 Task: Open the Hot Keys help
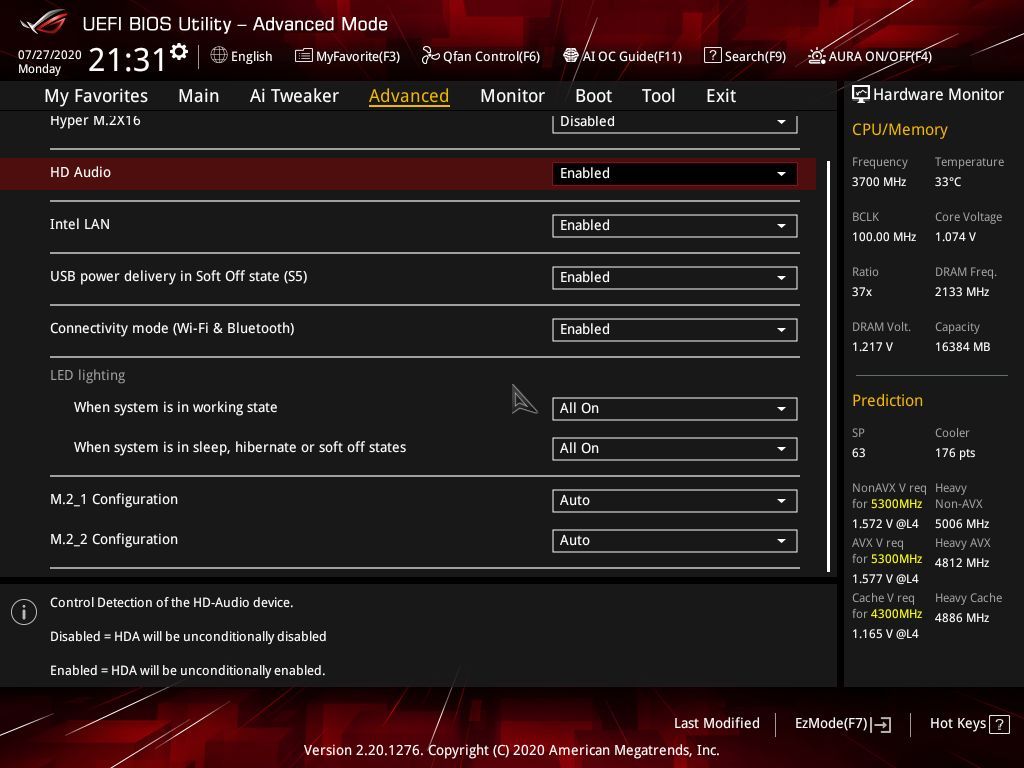tap(969, 724)
